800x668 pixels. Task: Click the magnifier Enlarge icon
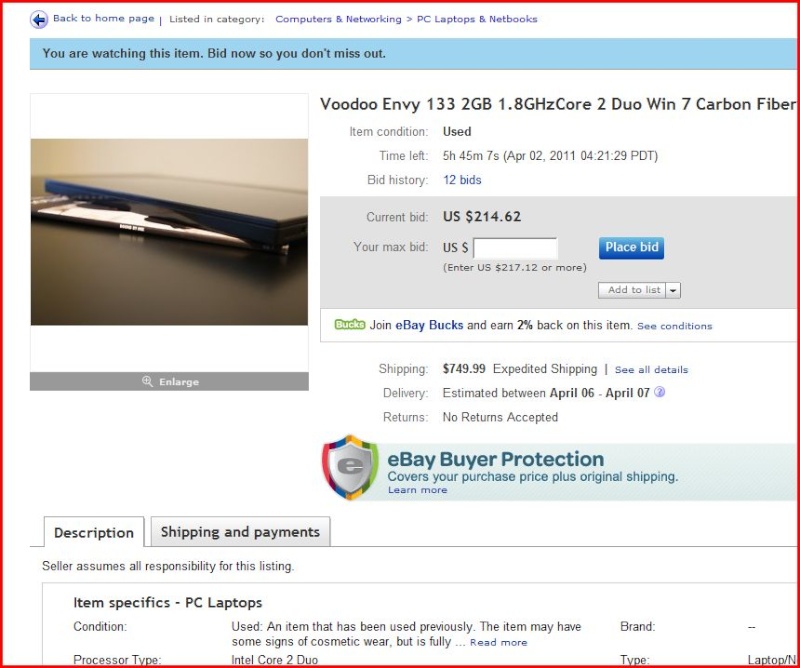(147, 381)
